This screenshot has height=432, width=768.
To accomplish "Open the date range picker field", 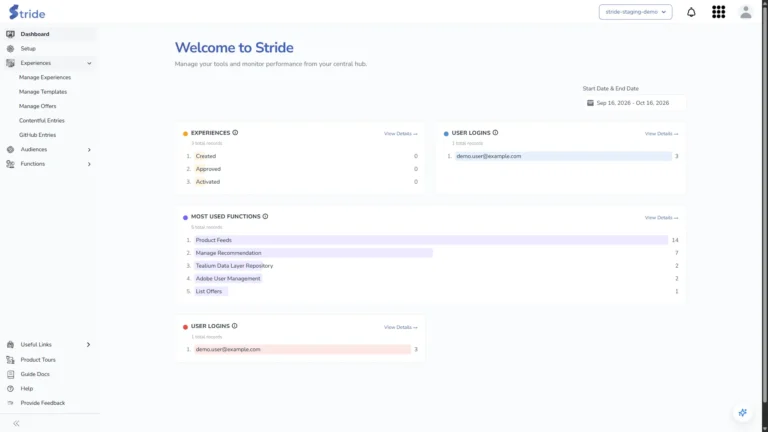I will 634,103.
